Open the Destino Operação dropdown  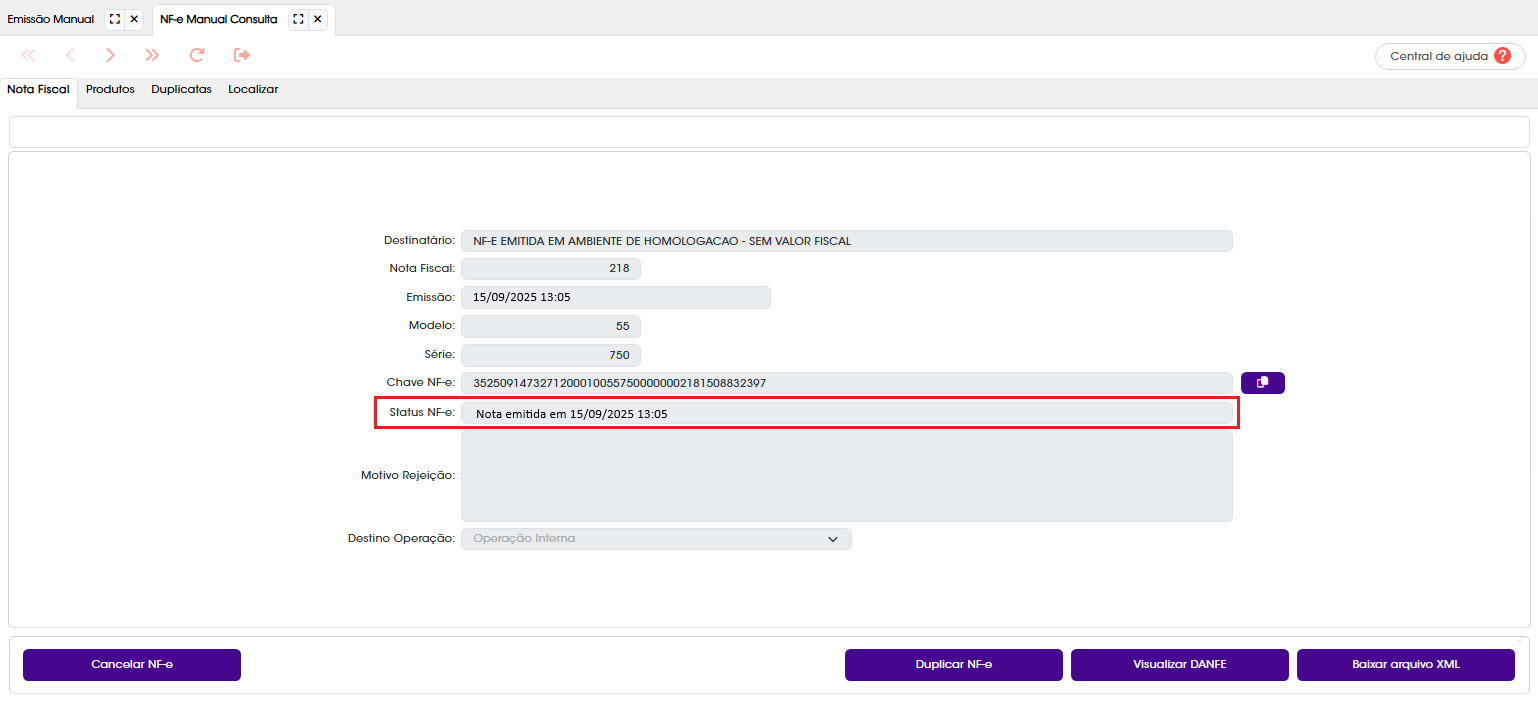(x=656, y=539)
